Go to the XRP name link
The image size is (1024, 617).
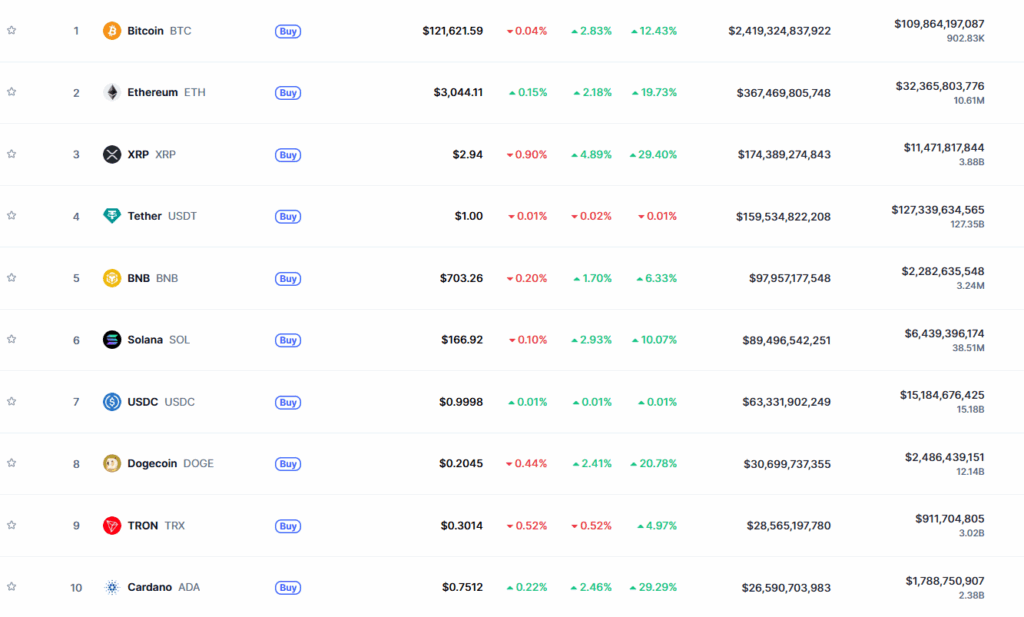tap(152, 154)
